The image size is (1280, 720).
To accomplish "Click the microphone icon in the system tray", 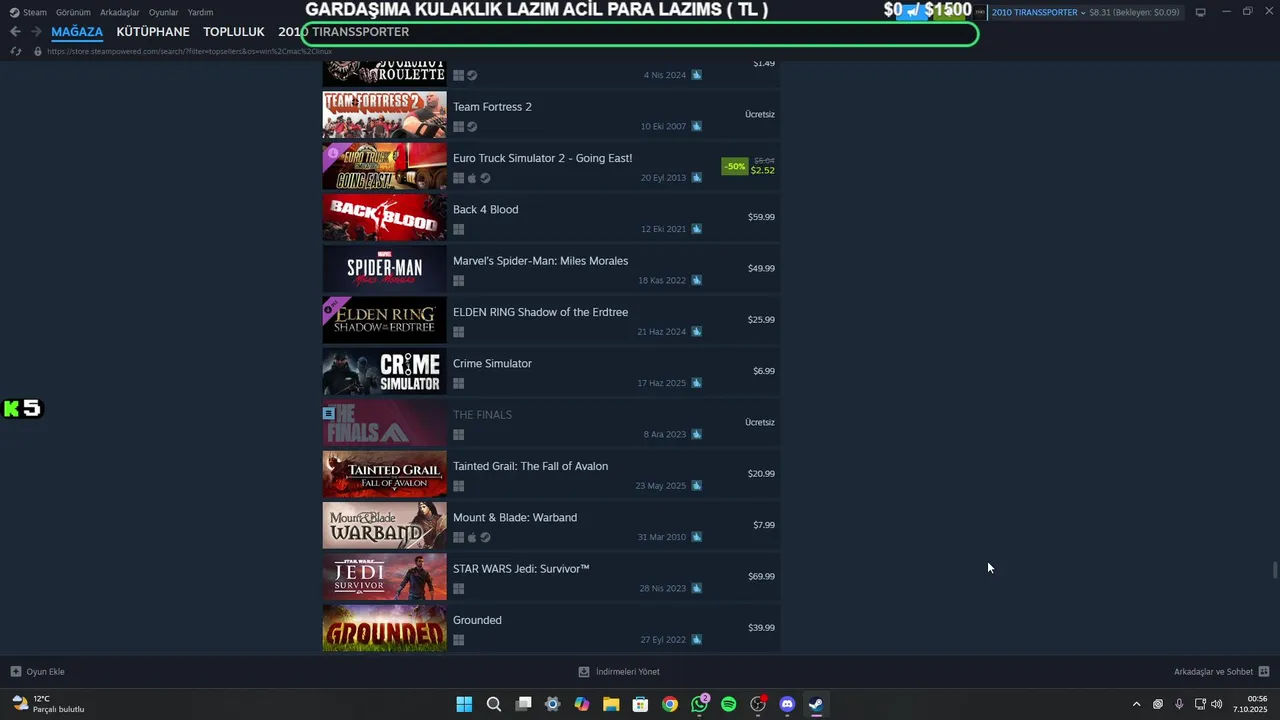I will point(1180,704).
